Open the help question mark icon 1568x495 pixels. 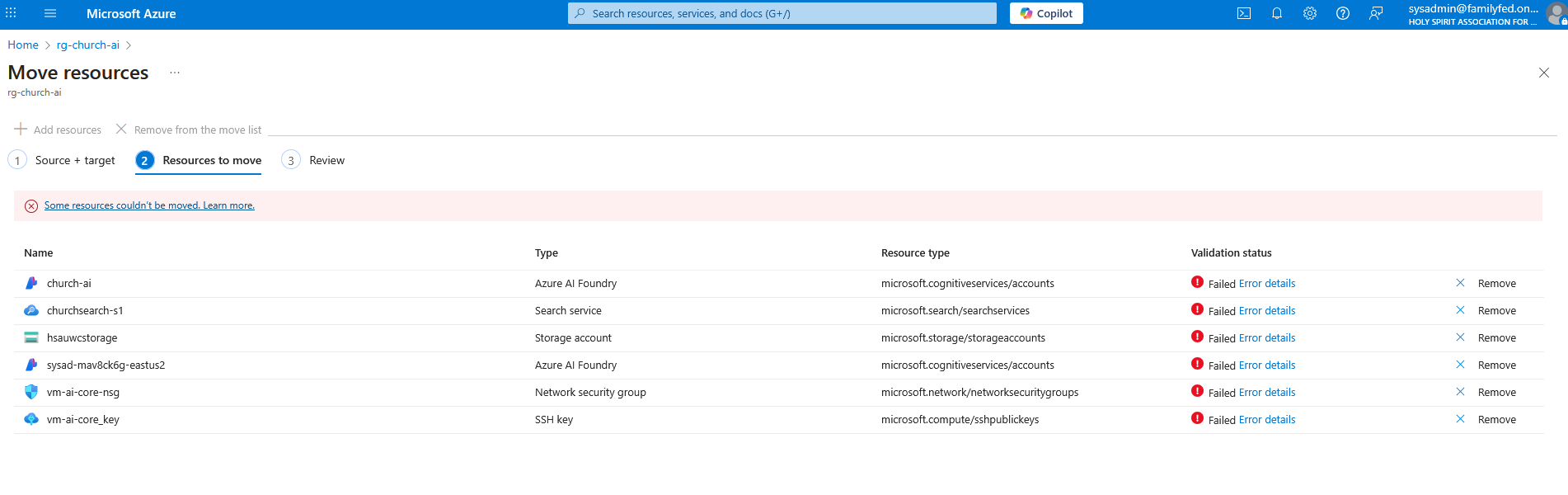coord(1343,13)
